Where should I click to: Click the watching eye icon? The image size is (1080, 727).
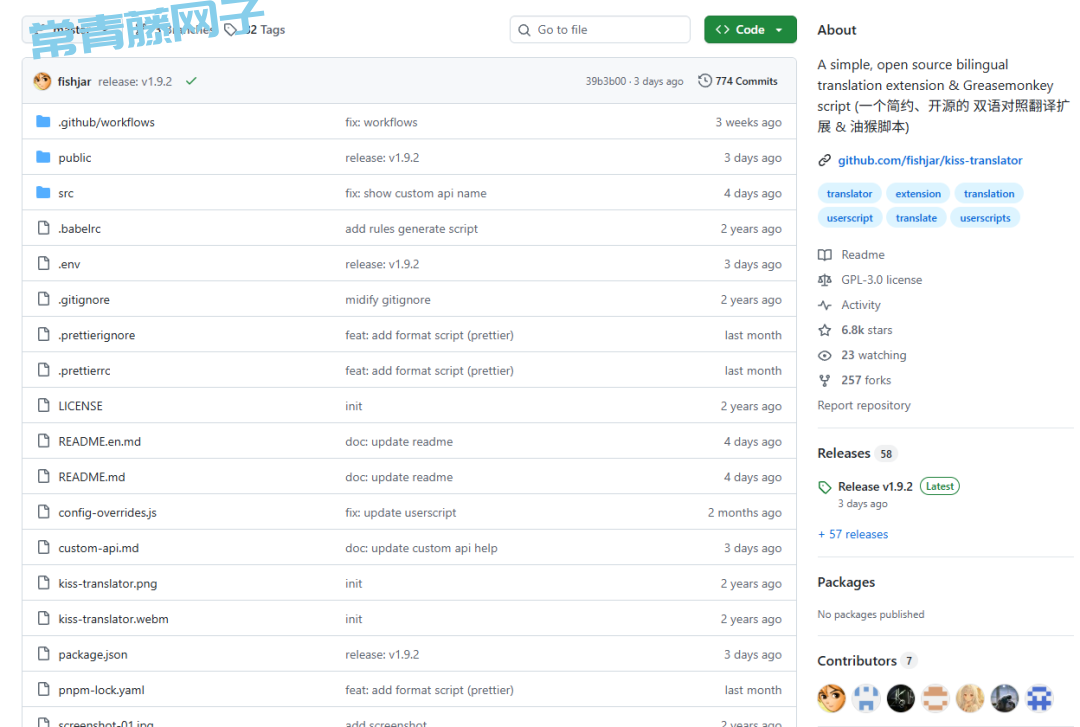pyautogui.click(x=824, y=355)
